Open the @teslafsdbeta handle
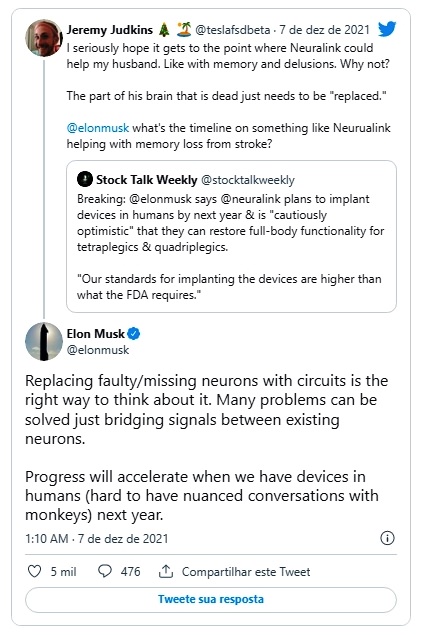This screenshot has height=635, width=434. [x=232, y=30]
